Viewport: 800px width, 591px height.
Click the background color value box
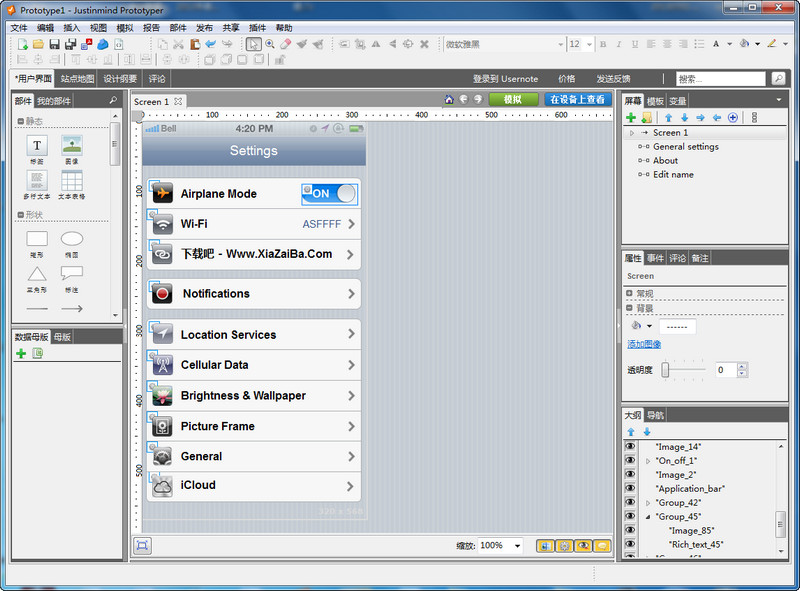coord(678,327)
